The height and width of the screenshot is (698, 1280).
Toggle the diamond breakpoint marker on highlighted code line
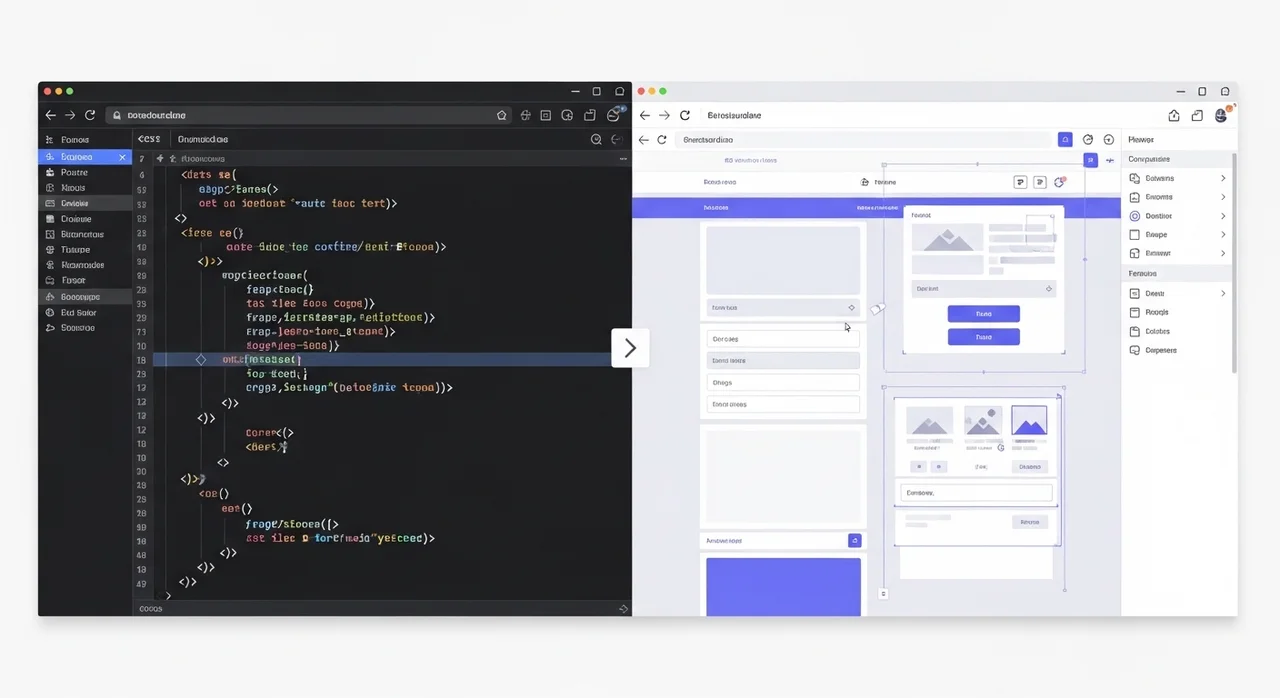(x=201, y=359)
